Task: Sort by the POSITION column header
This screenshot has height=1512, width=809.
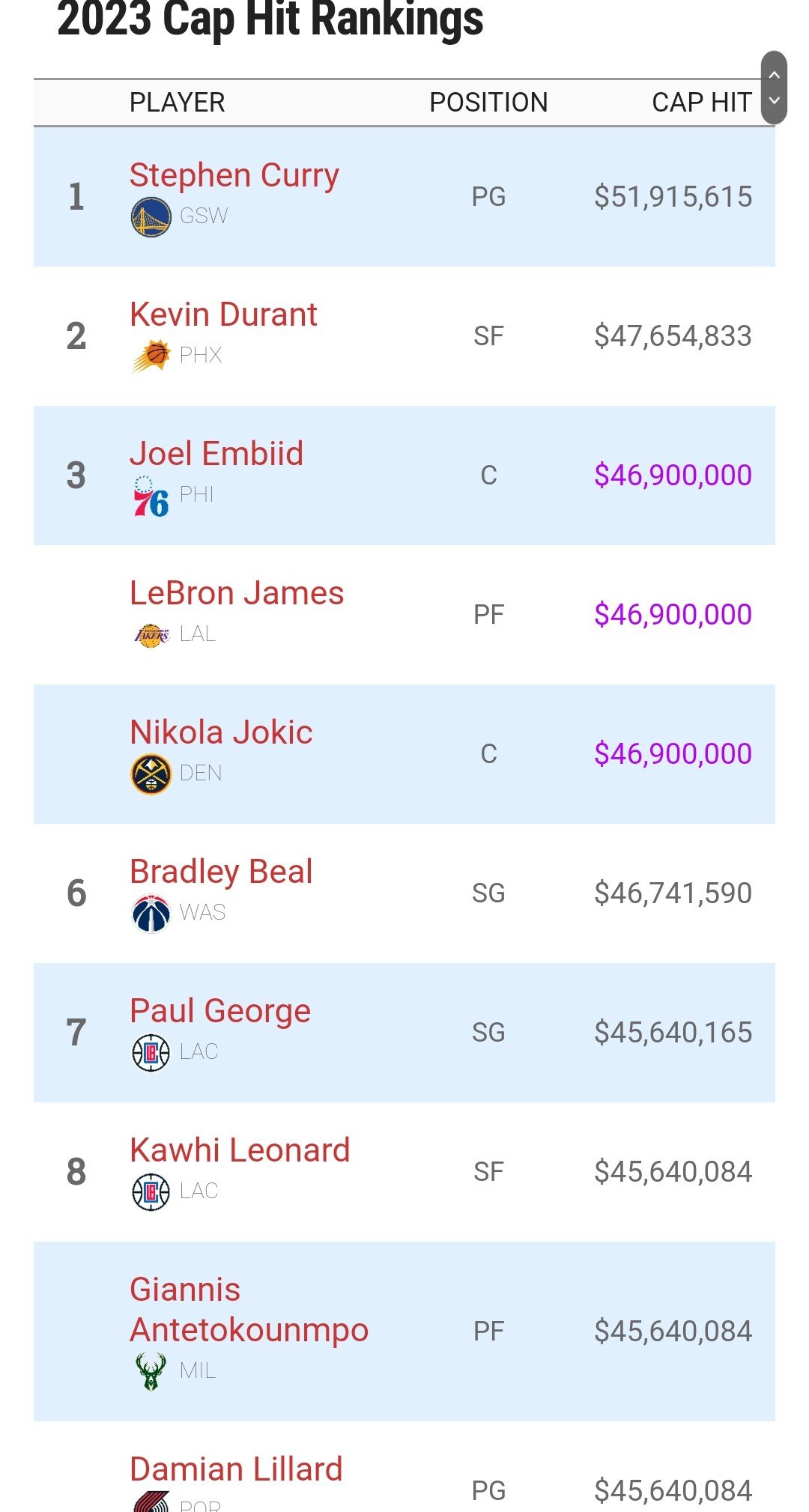Action: [488, 103]
